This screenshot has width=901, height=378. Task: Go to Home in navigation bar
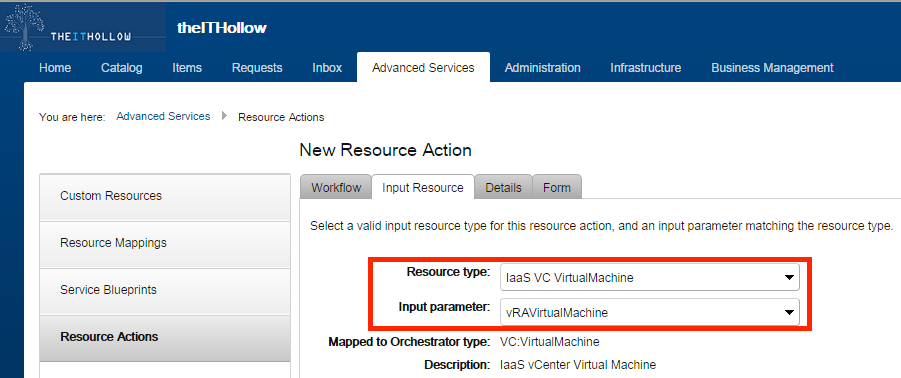(x=55, y=68)
